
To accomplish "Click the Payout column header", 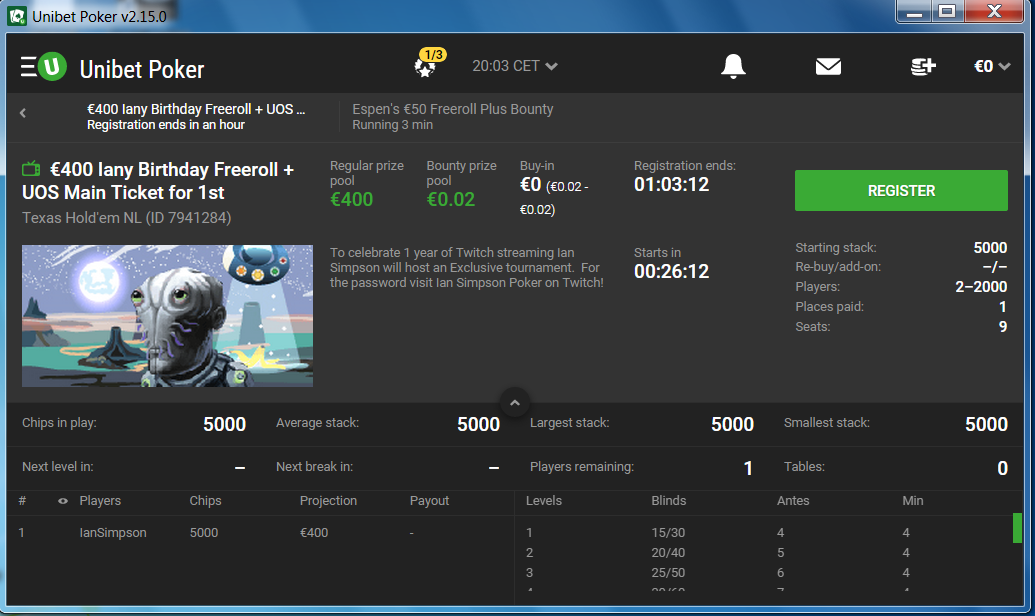I will coord(429,500).
